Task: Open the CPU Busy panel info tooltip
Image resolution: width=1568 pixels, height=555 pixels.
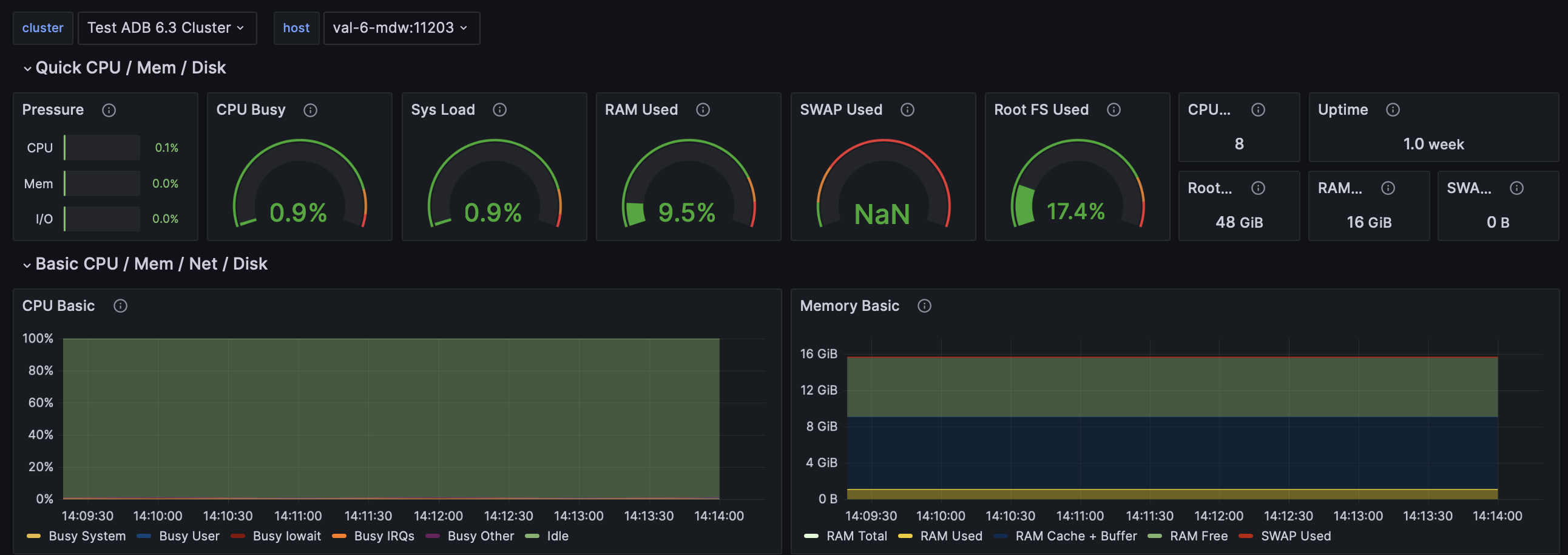Action: click(x=311, y=111)
